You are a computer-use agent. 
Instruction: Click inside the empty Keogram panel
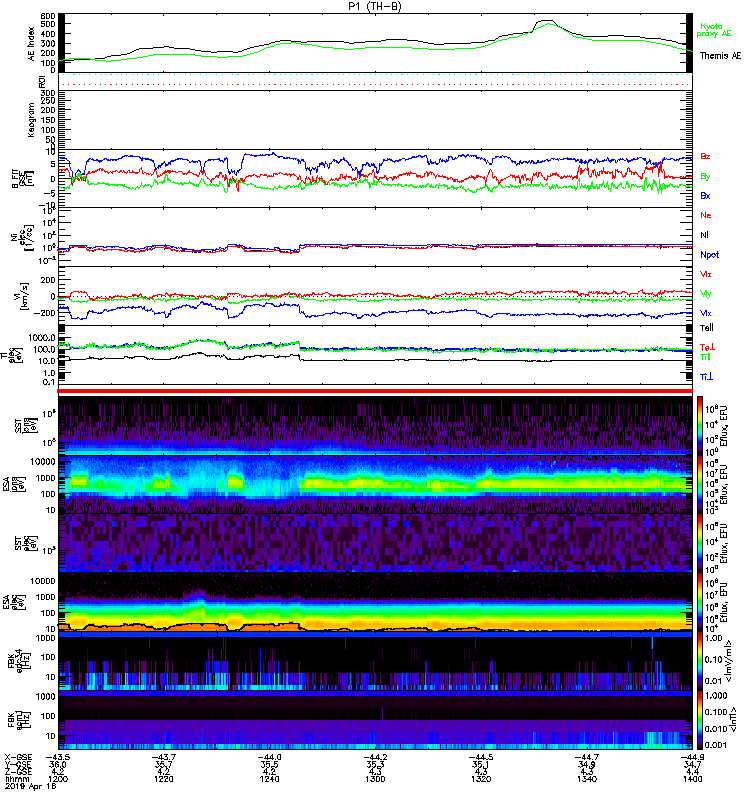pos(375,120)
